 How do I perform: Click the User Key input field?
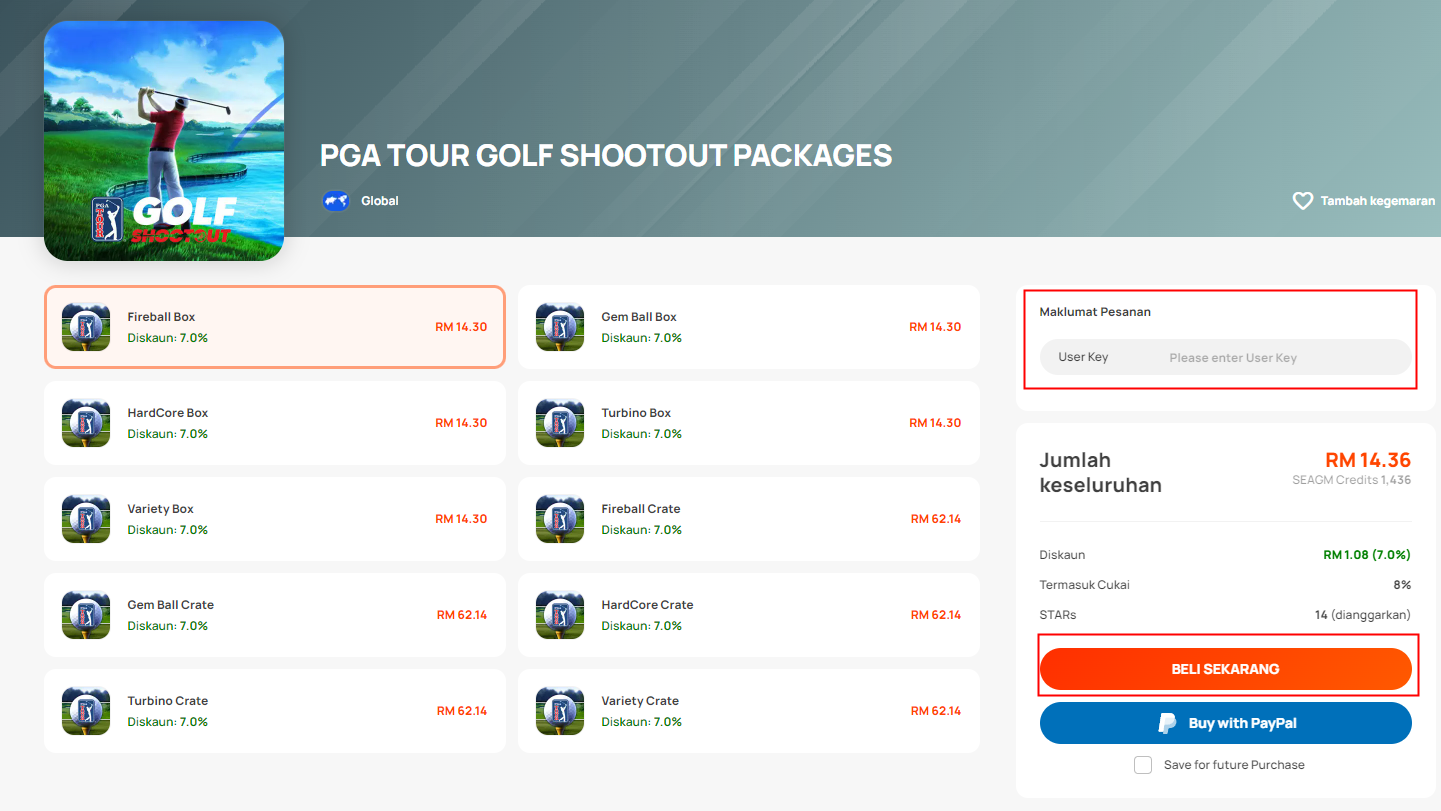pos(1226,357)
